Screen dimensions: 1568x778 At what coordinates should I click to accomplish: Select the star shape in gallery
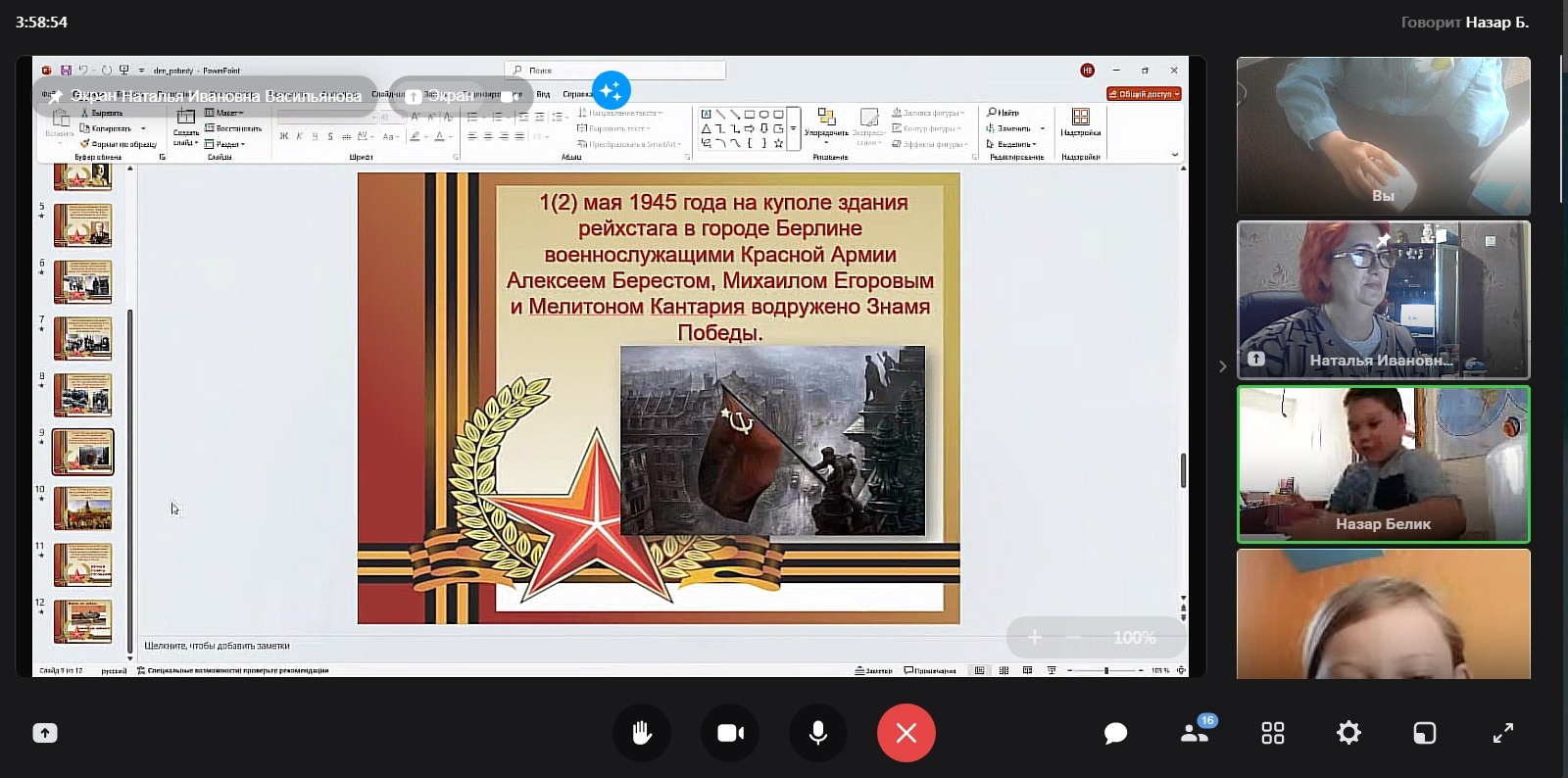click(778, 143)
